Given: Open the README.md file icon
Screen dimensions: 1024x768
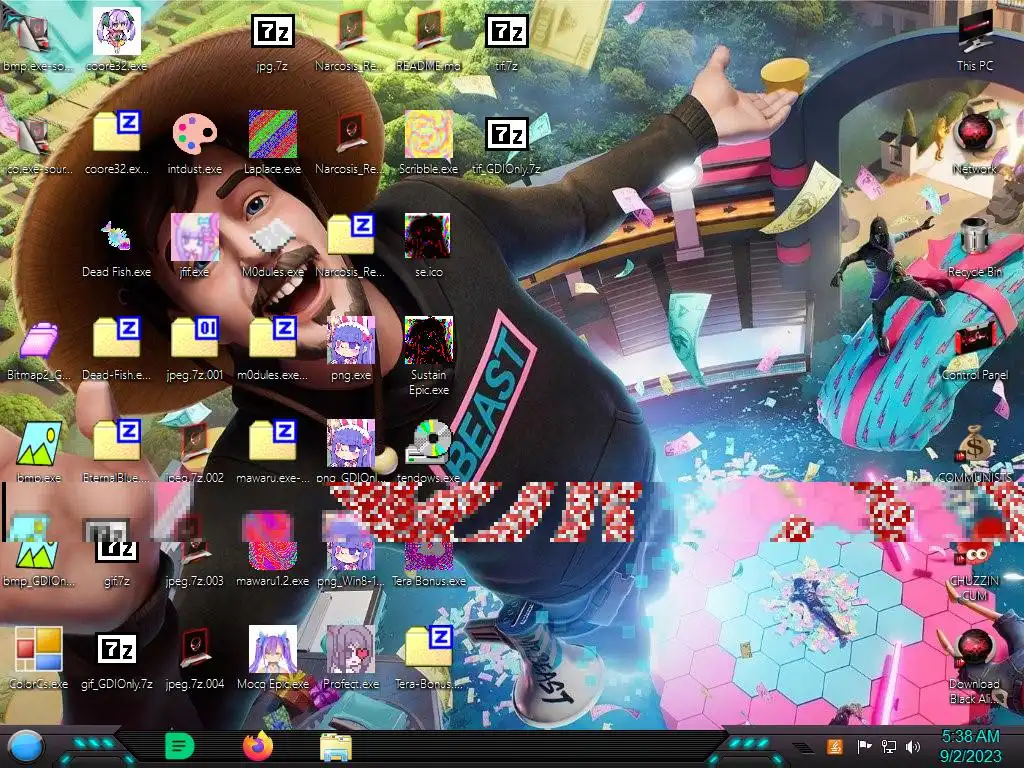Looking at the screenshot, I should pos(428,31).
